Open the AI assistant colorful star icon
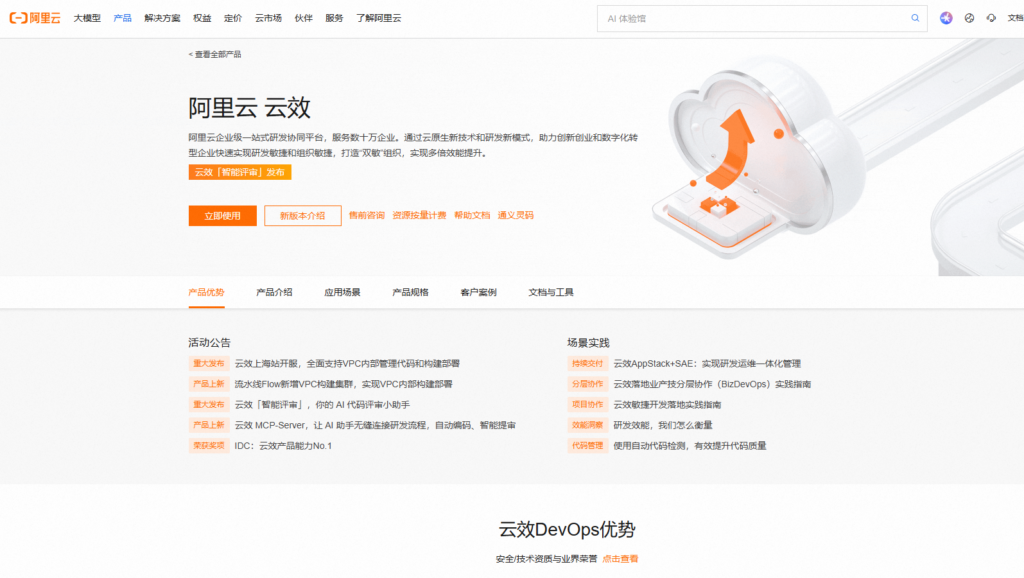The image size is (1024, 578). 946,17
